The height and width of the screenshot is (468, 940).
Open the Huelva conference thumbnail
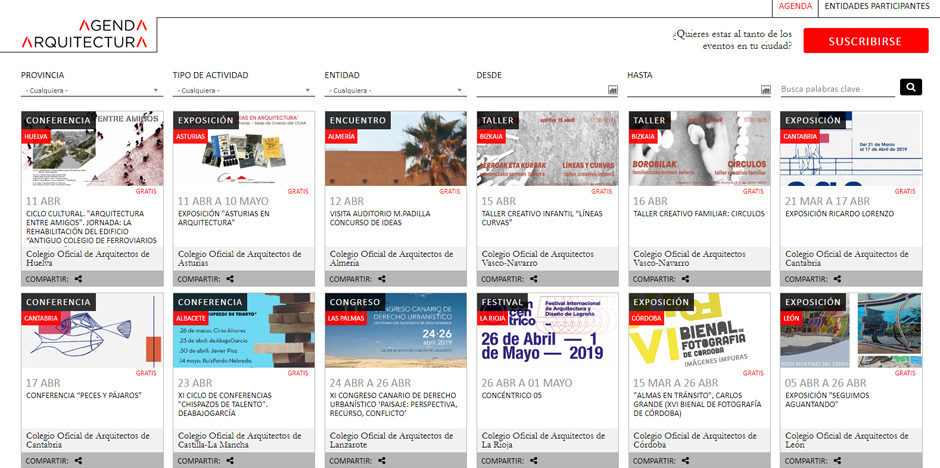92,149
